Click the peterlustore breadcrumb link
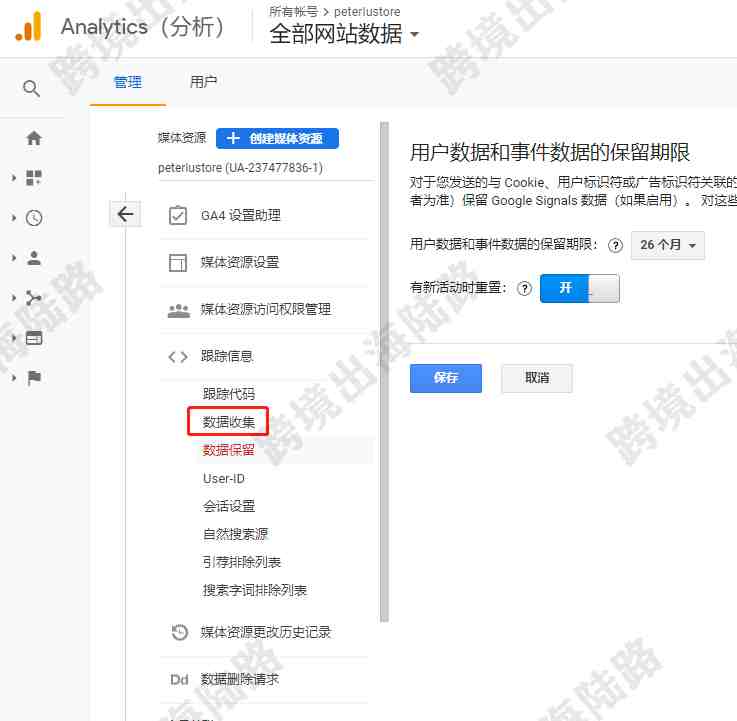The width and height of the screenshot is (737, 721). [x=367, y=11]
